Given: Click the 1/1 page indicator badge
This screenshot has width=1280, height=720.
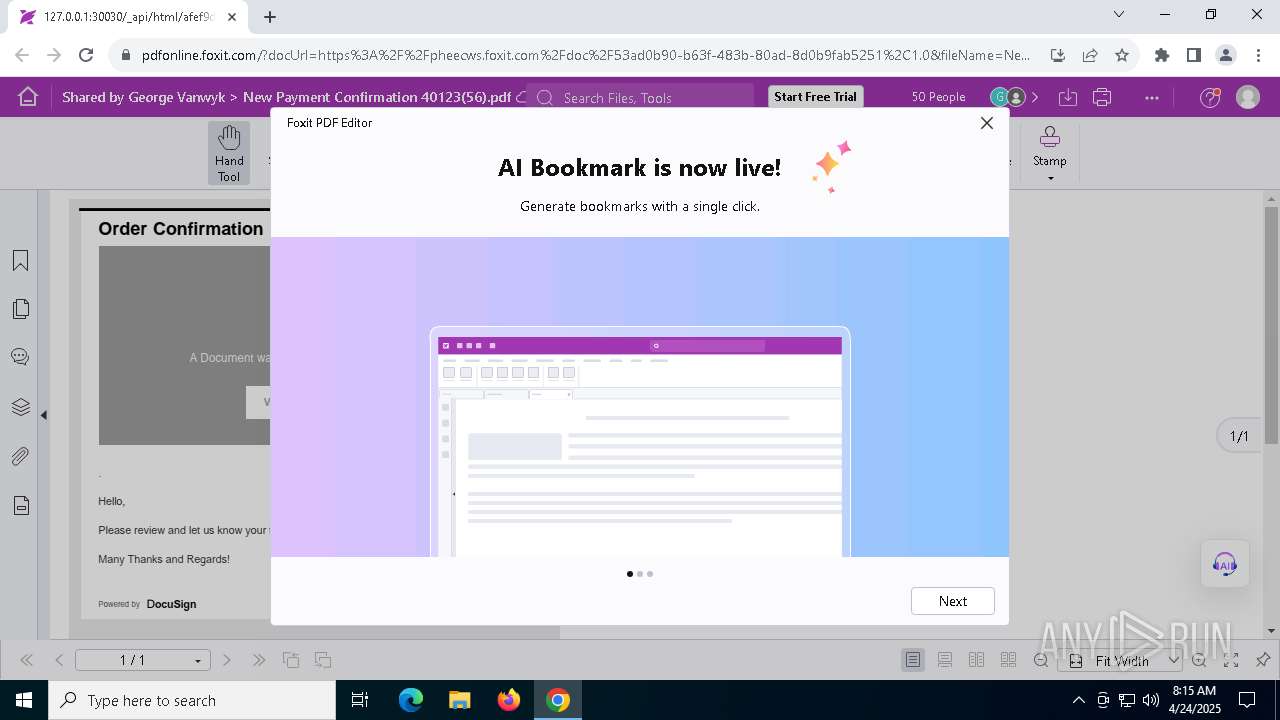Looking at the screenshot, I should click(x=1239, y=436).
